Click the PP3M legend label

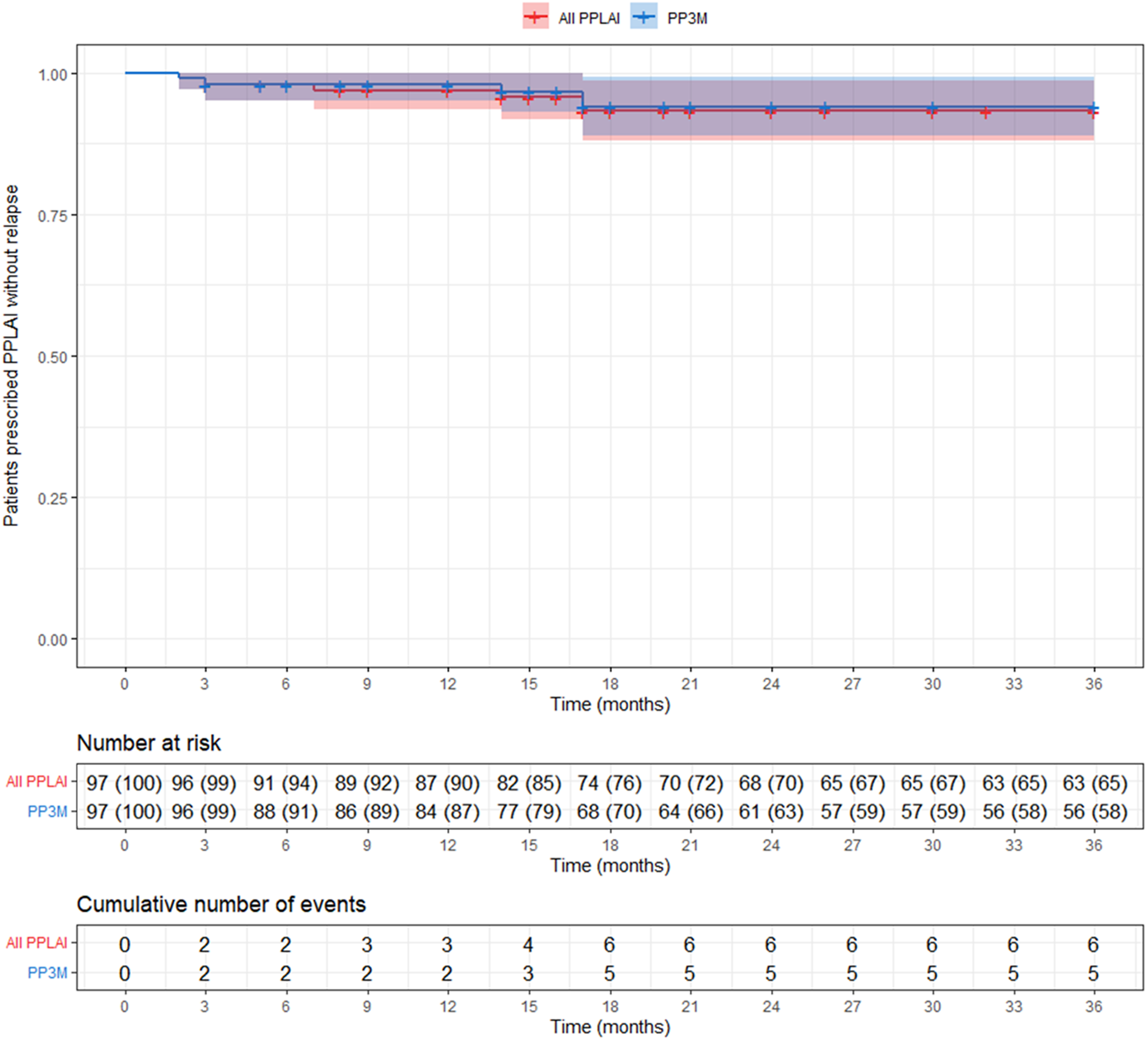click(687, 19)
